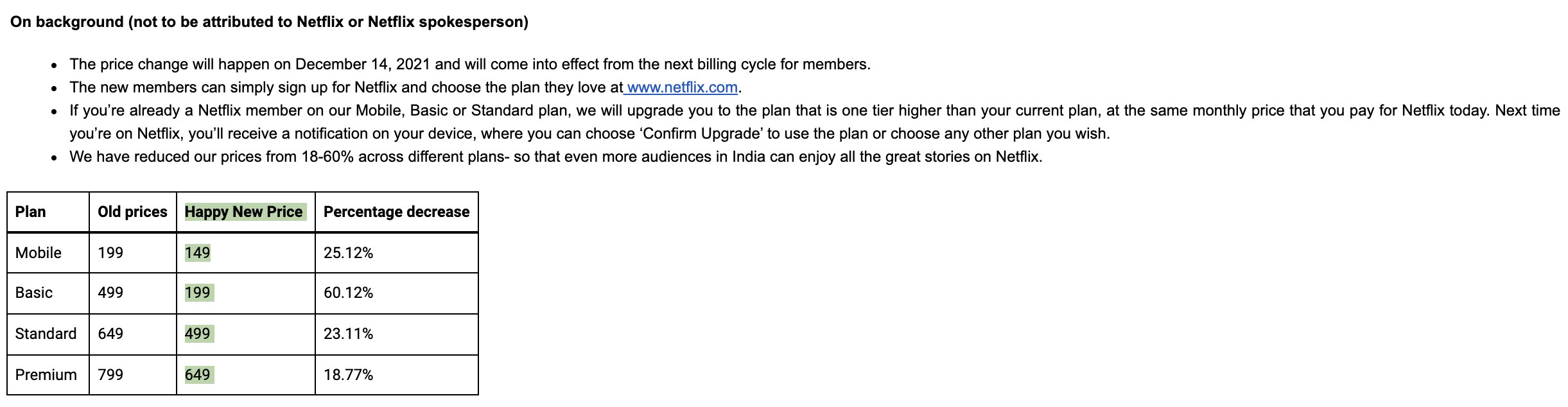Click the 'Premium' plan cell
Image resolution: width=1568 pixels, height=407 pixels.
(46, 375)
